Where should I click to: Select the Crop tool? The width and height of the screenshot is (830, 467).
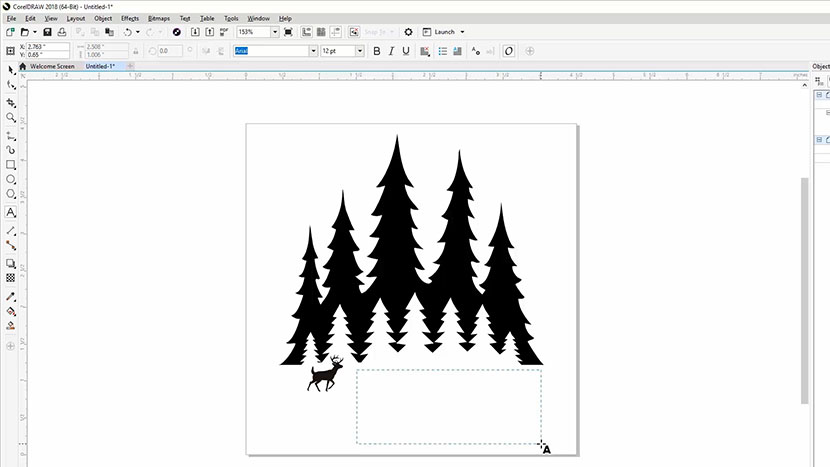(x=11, y=102)
